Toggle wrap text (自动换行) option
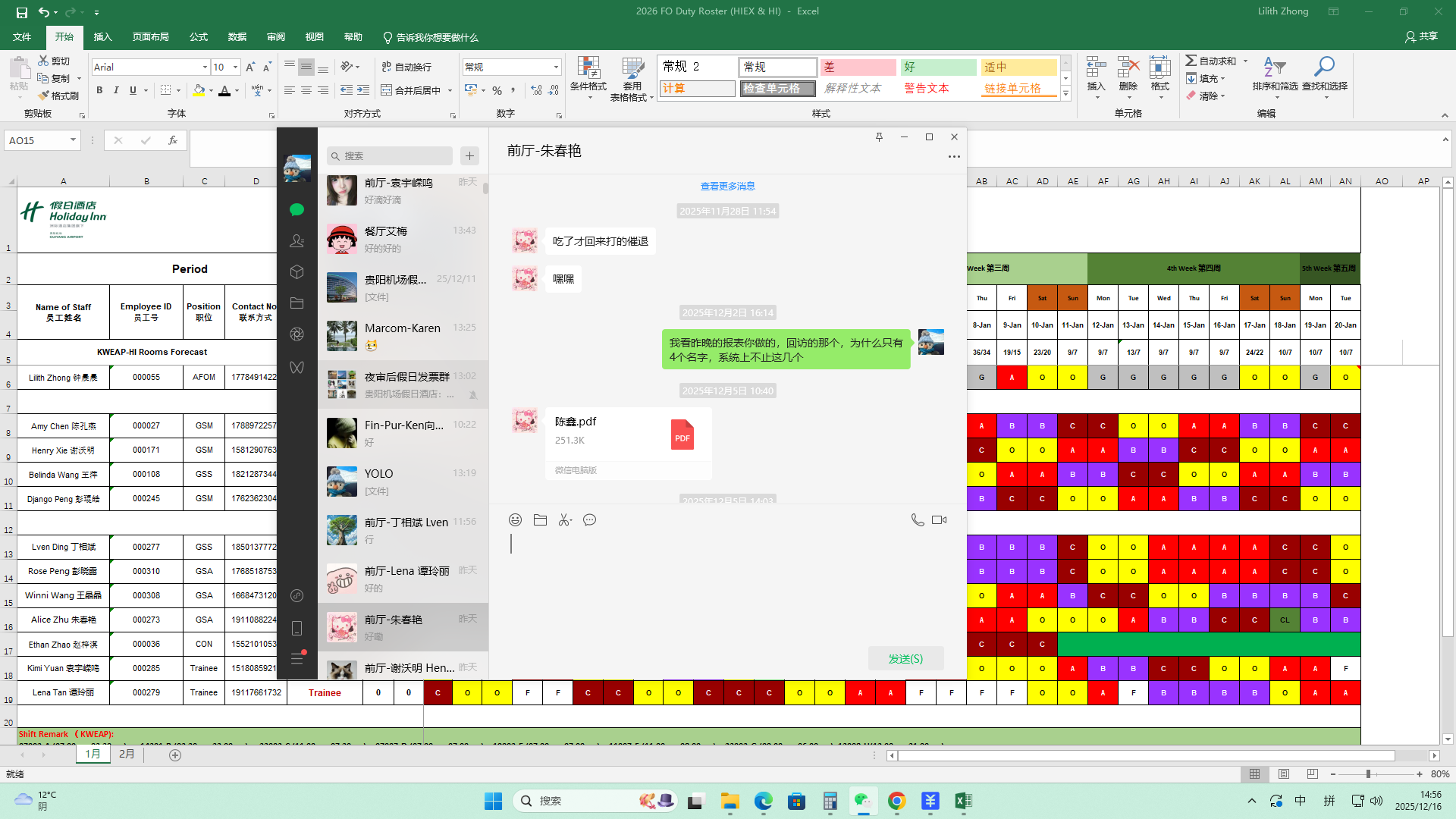This screenshot has width=1456, height=819. (x=406, y=67)
